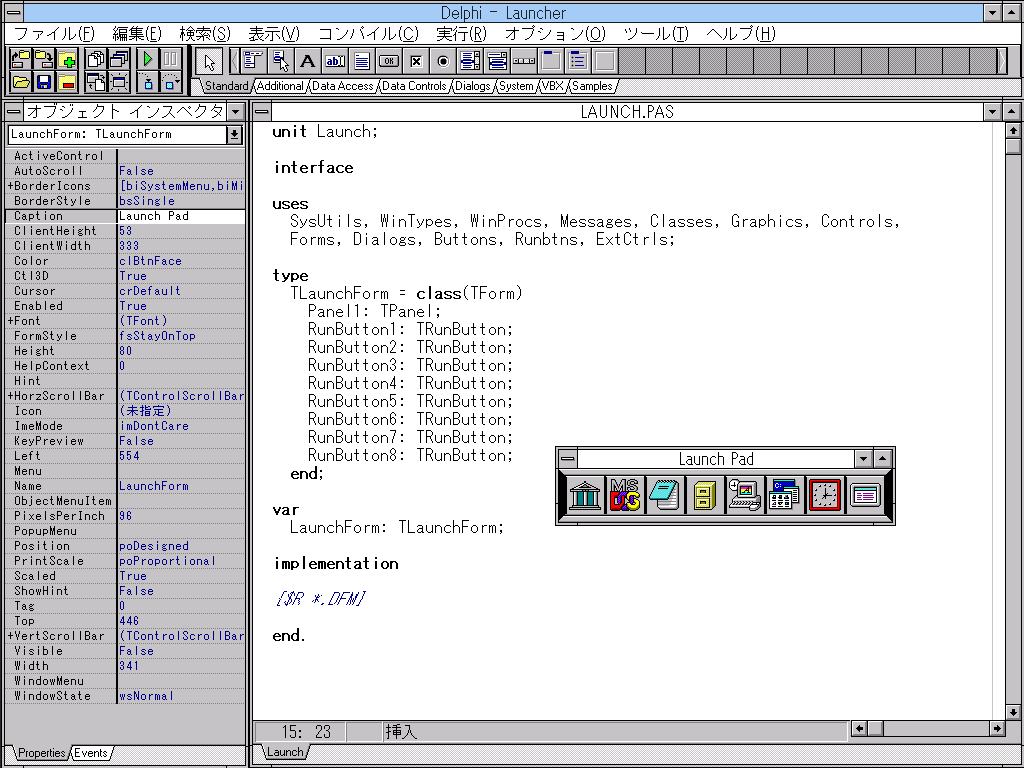Click the editor horizontal scrollbar right arrow
The height and width of the screenshot is (768, 1024).
pos(997,728)
